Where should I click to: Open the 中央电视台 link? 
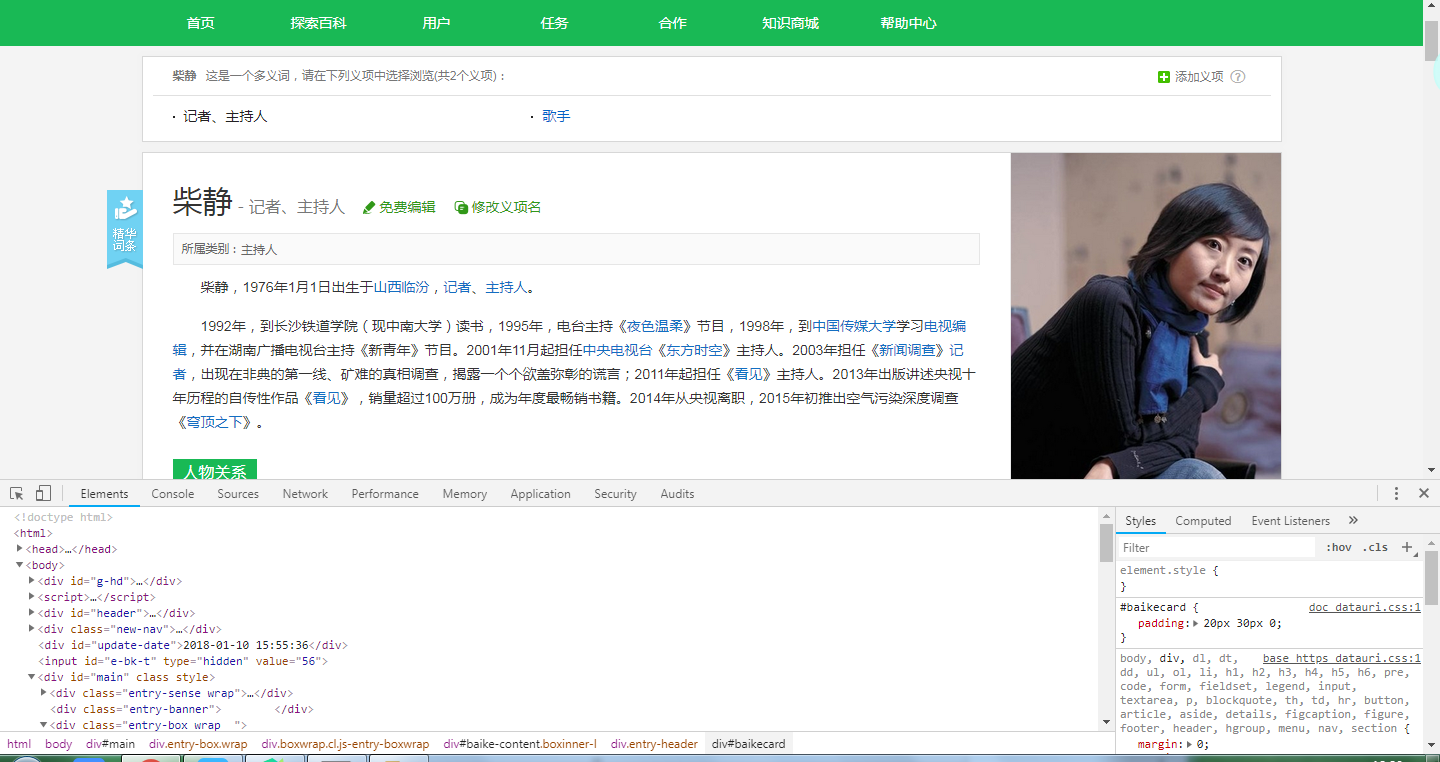coord(617,350)
